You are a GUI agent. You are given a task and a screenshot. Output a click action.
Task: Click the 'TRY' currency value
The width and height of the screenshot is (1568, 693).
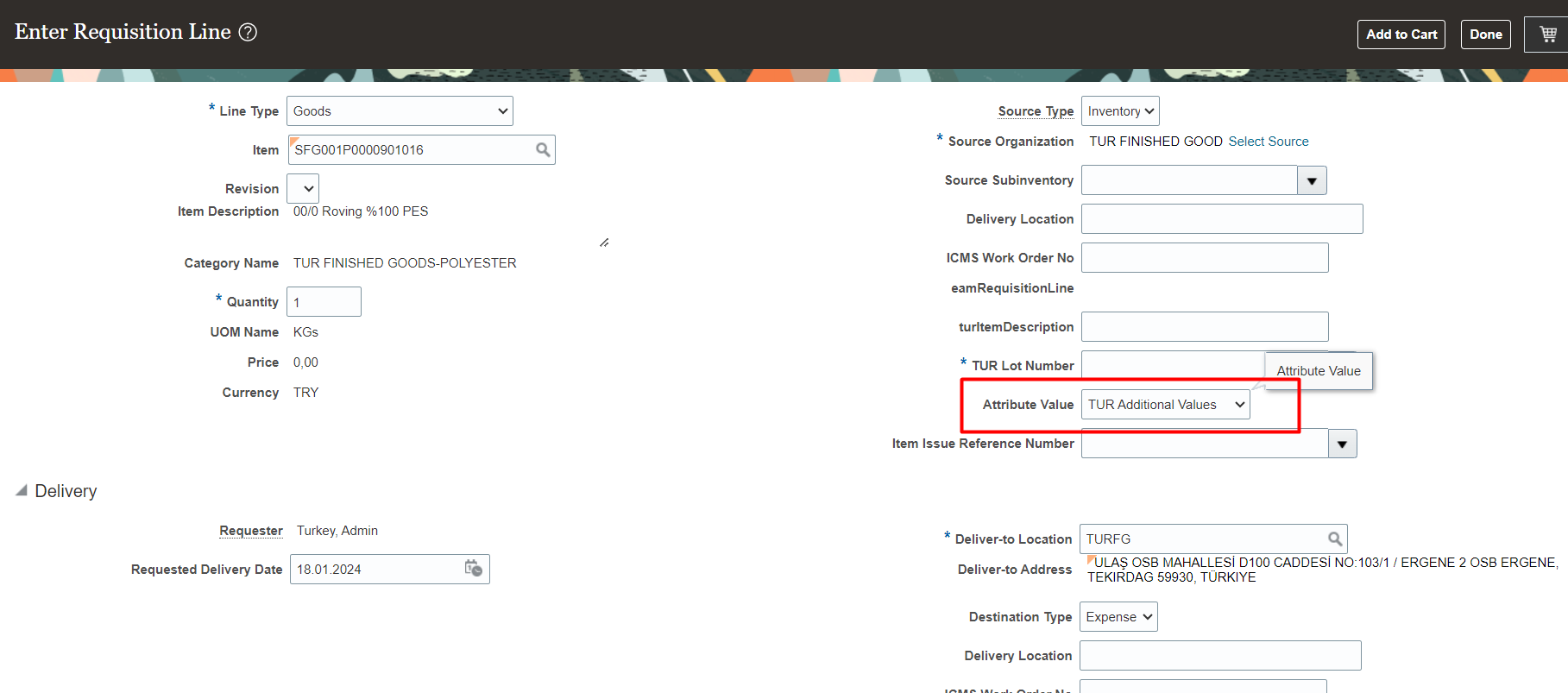coord(305,393)
